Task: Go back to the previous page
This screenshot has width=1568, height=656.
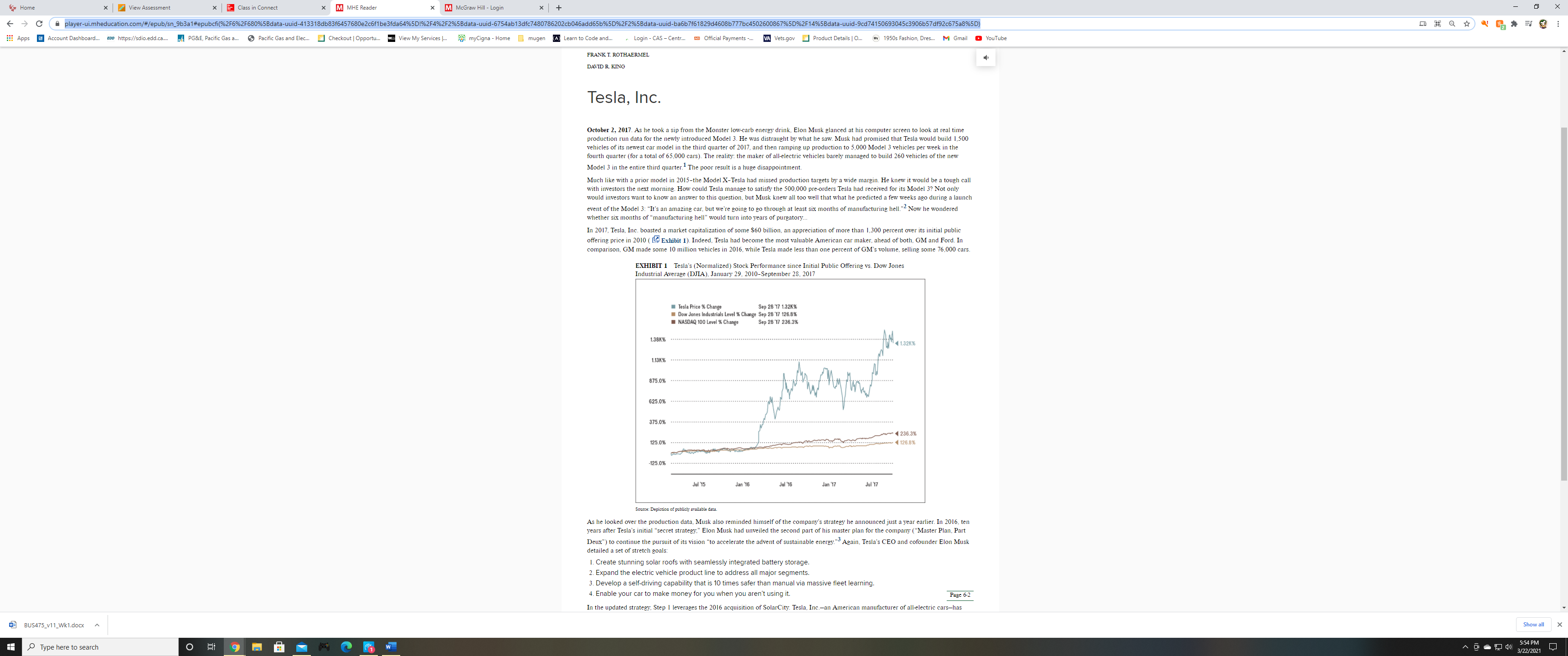Action: 10,24
